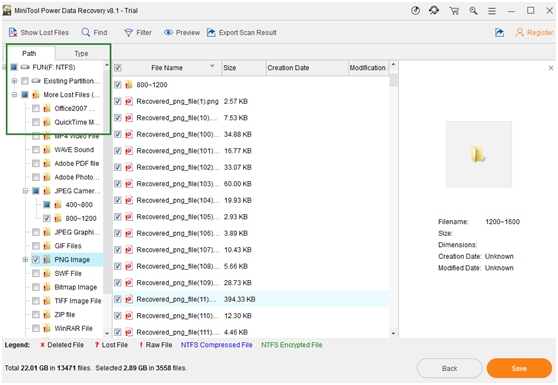
Task: Click the shopping cart icon
Action: [454, 11]
